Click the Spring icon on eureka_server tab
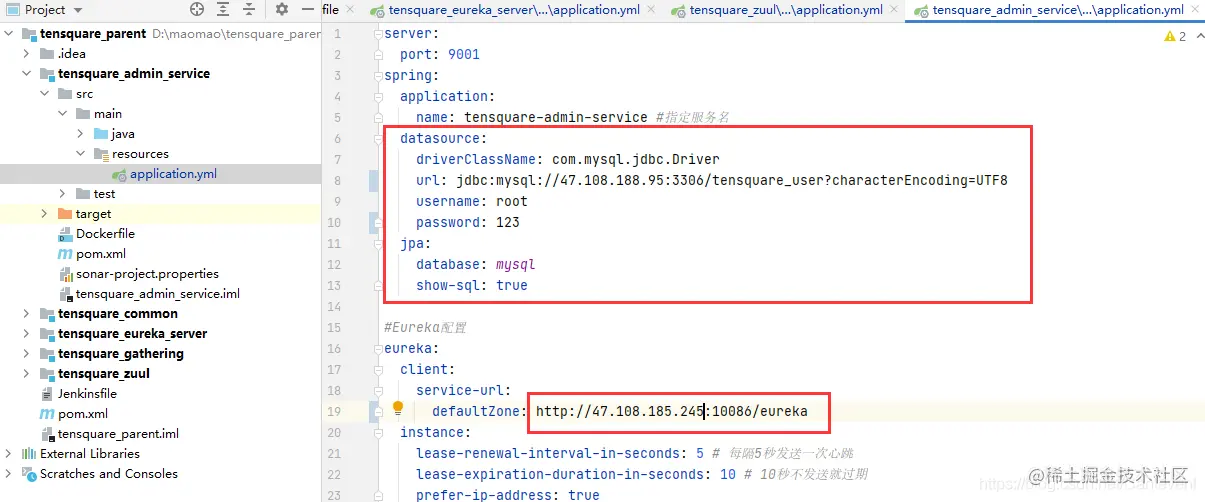 (377, 11)
